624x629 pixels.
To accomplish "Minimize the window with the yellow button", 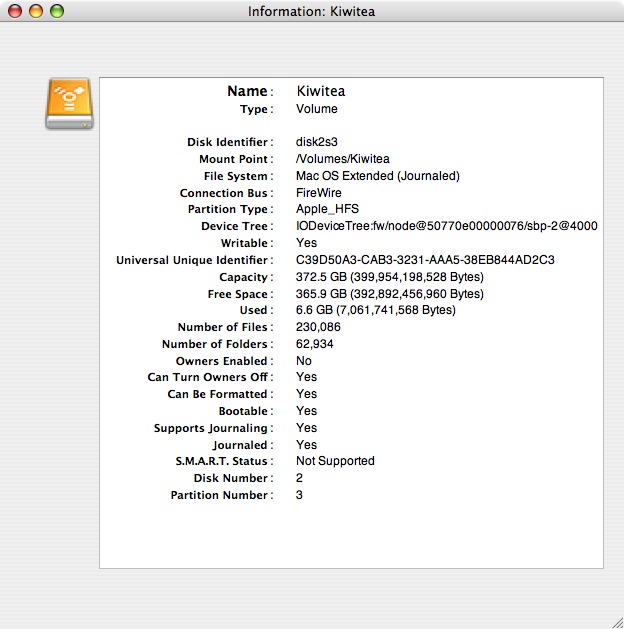I will click(36, 11).
